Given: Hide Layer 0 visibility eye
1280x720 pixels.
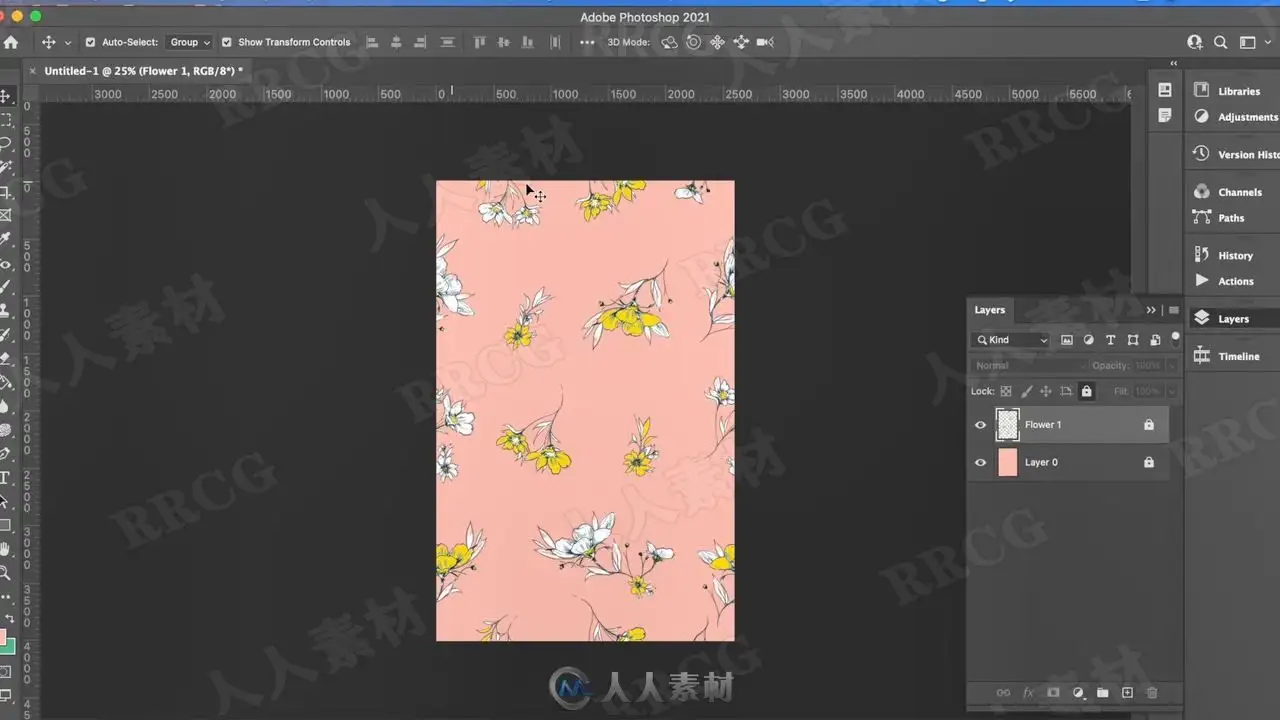Looking at the screenshot, I should [980, 462].
